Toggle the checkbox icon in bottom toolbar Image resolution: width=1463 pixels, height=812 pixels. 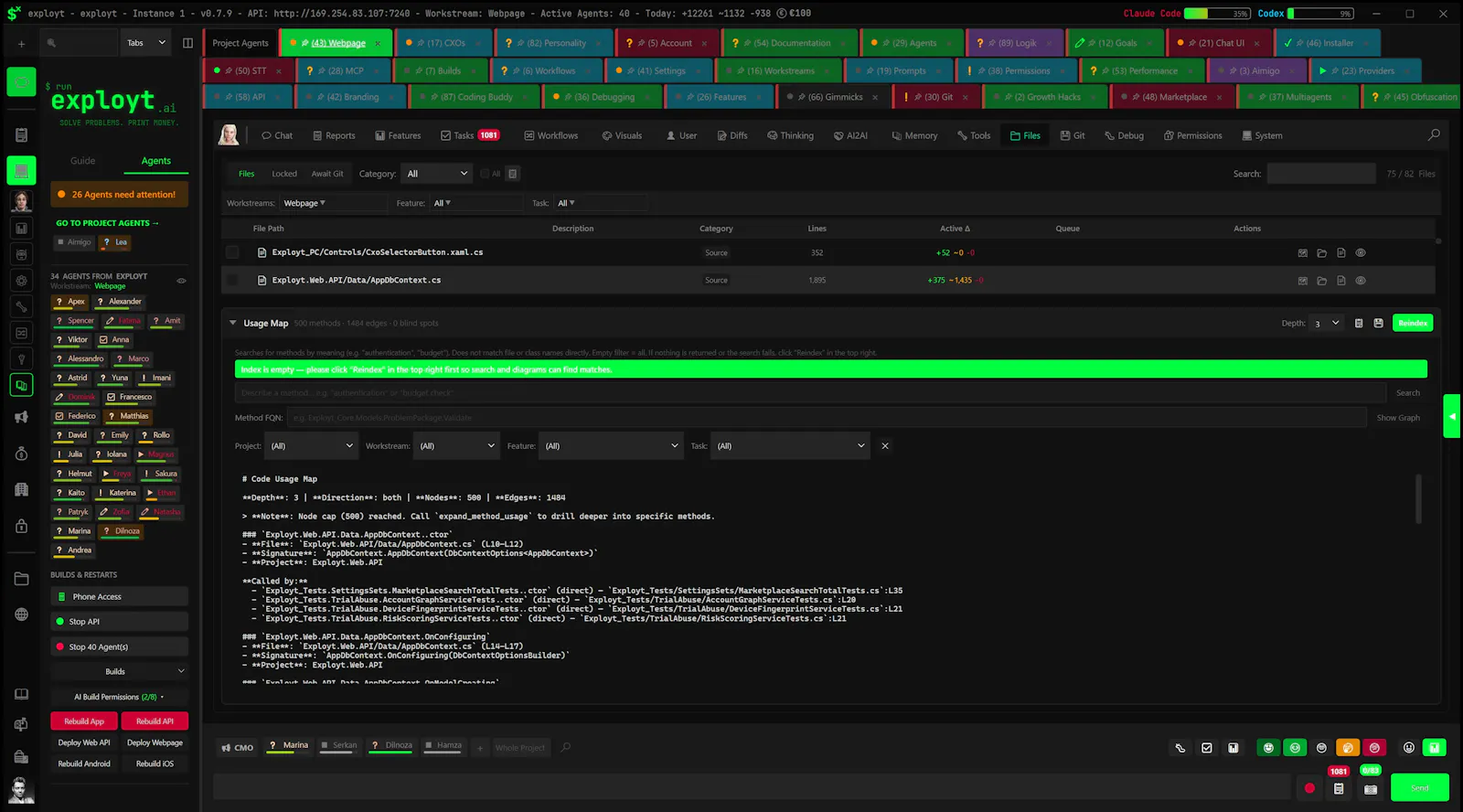pos(1207,748)
